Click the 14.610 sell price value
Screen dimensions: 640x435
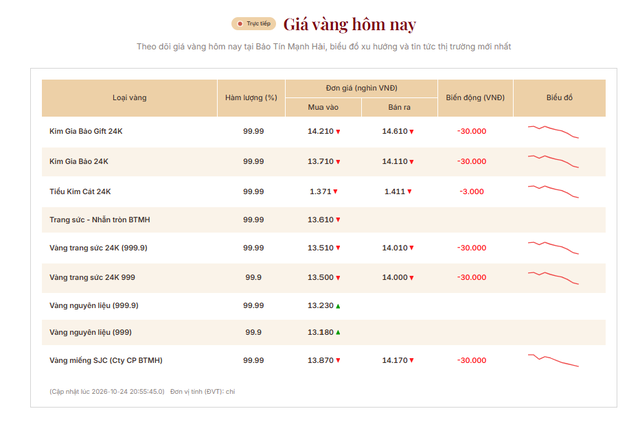[x=395, y=131]
